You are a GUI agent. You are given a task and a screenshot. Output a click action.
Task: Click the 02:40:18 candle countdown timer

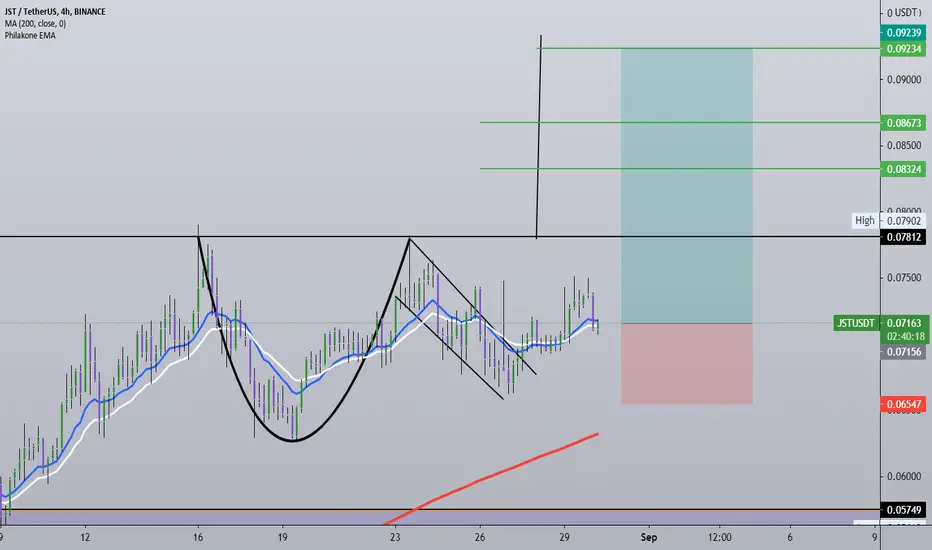[905, 337]
